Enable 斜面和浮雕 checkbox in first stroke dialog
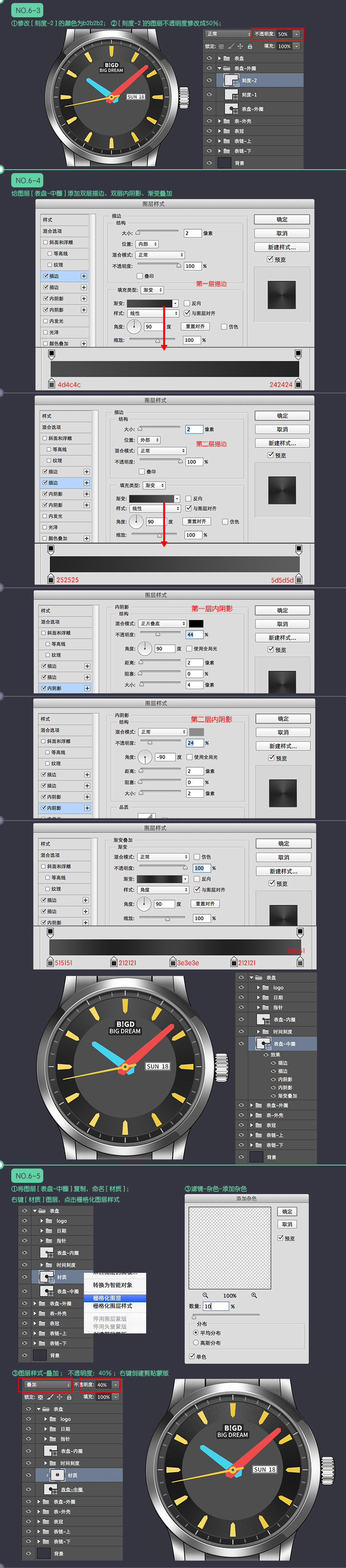 (45, 242)
